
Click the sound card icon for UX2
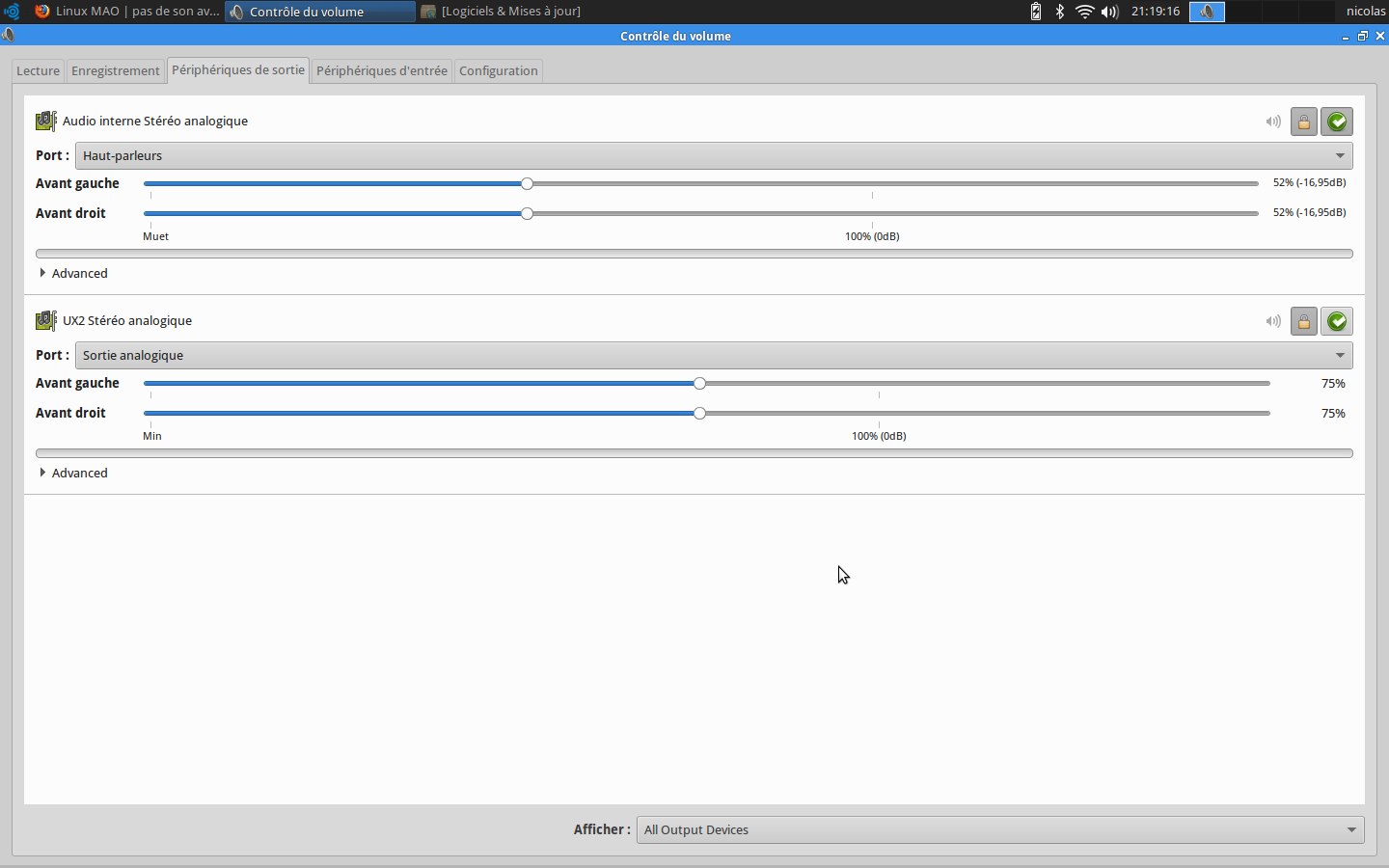(46, 320)
